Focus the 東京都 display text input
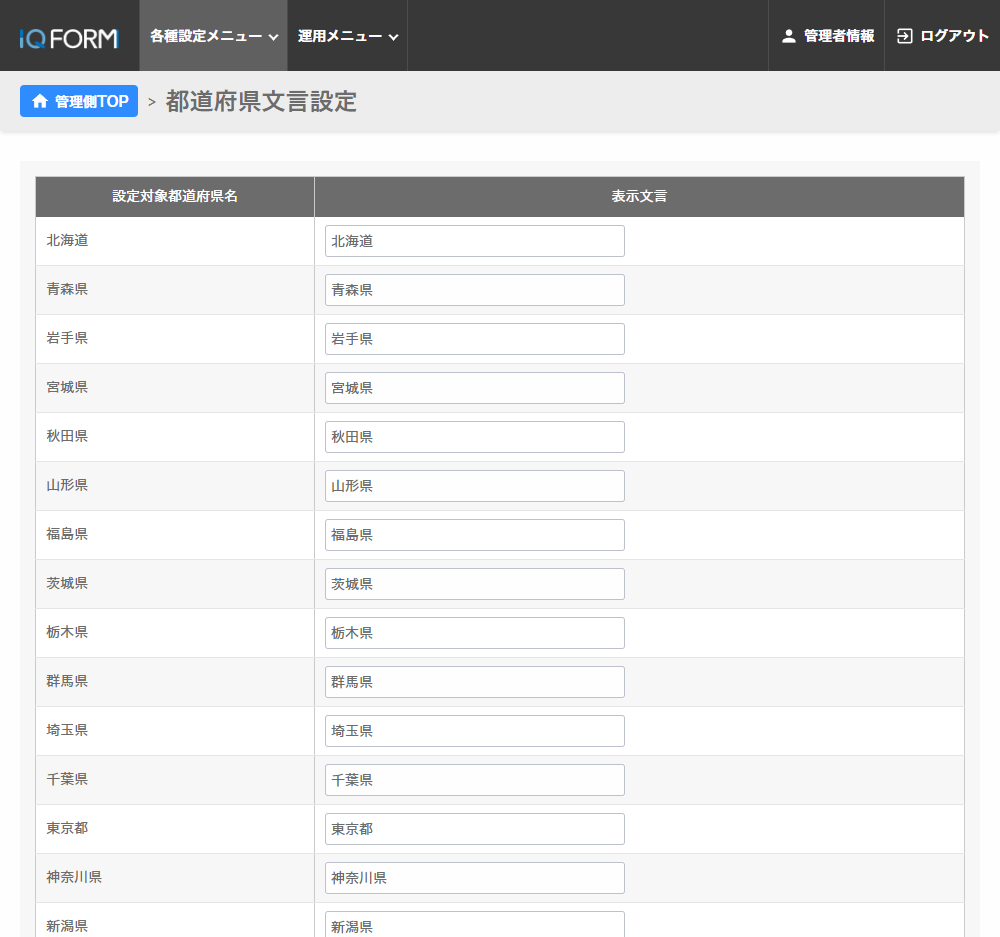 (x=474, y=829)
